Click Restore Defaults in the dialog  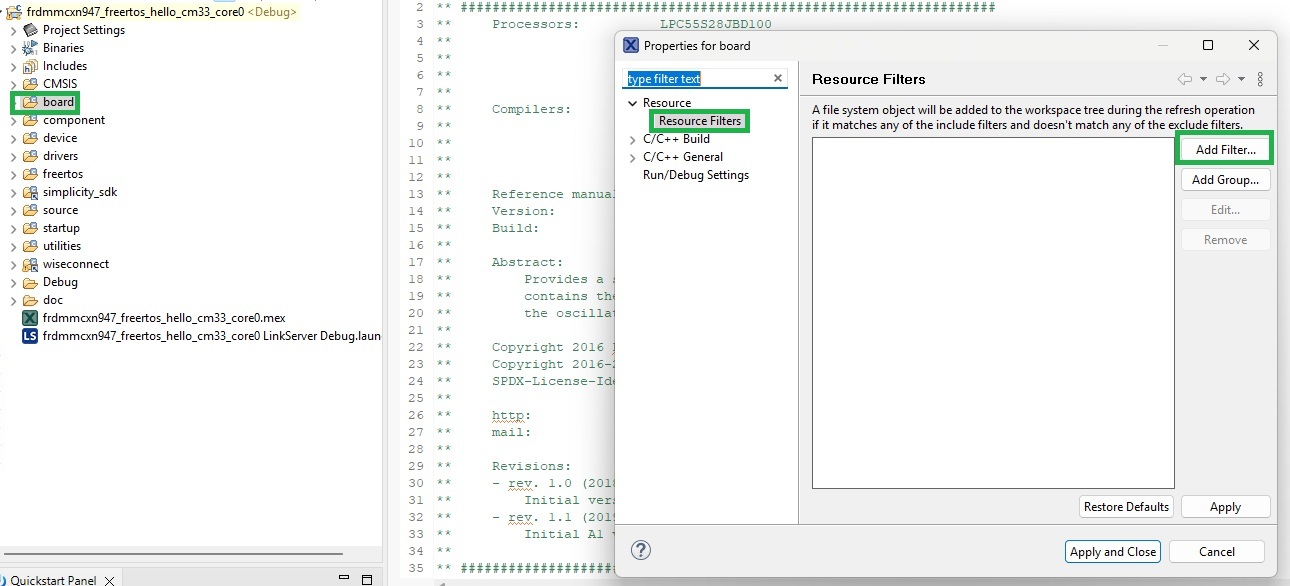tap(1126, 506)
